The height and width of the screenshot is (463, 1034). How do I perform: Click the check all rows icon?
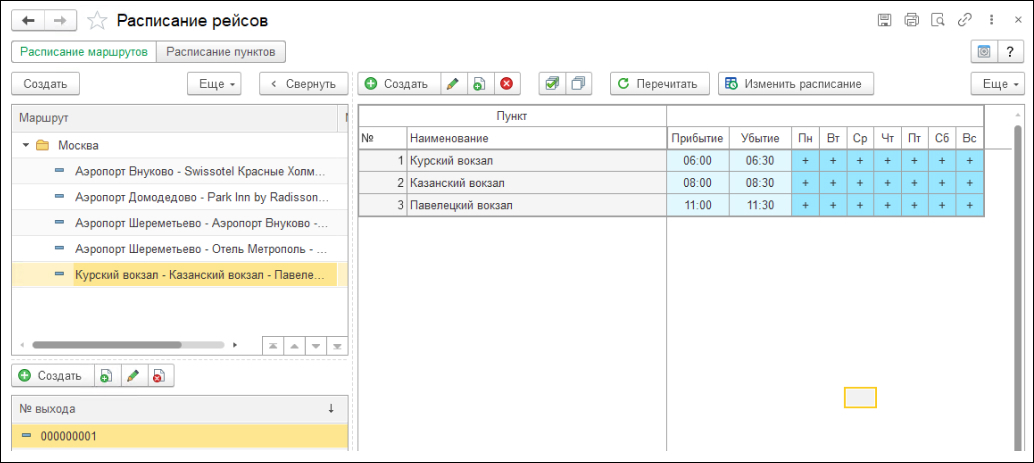tap(553, 84)
